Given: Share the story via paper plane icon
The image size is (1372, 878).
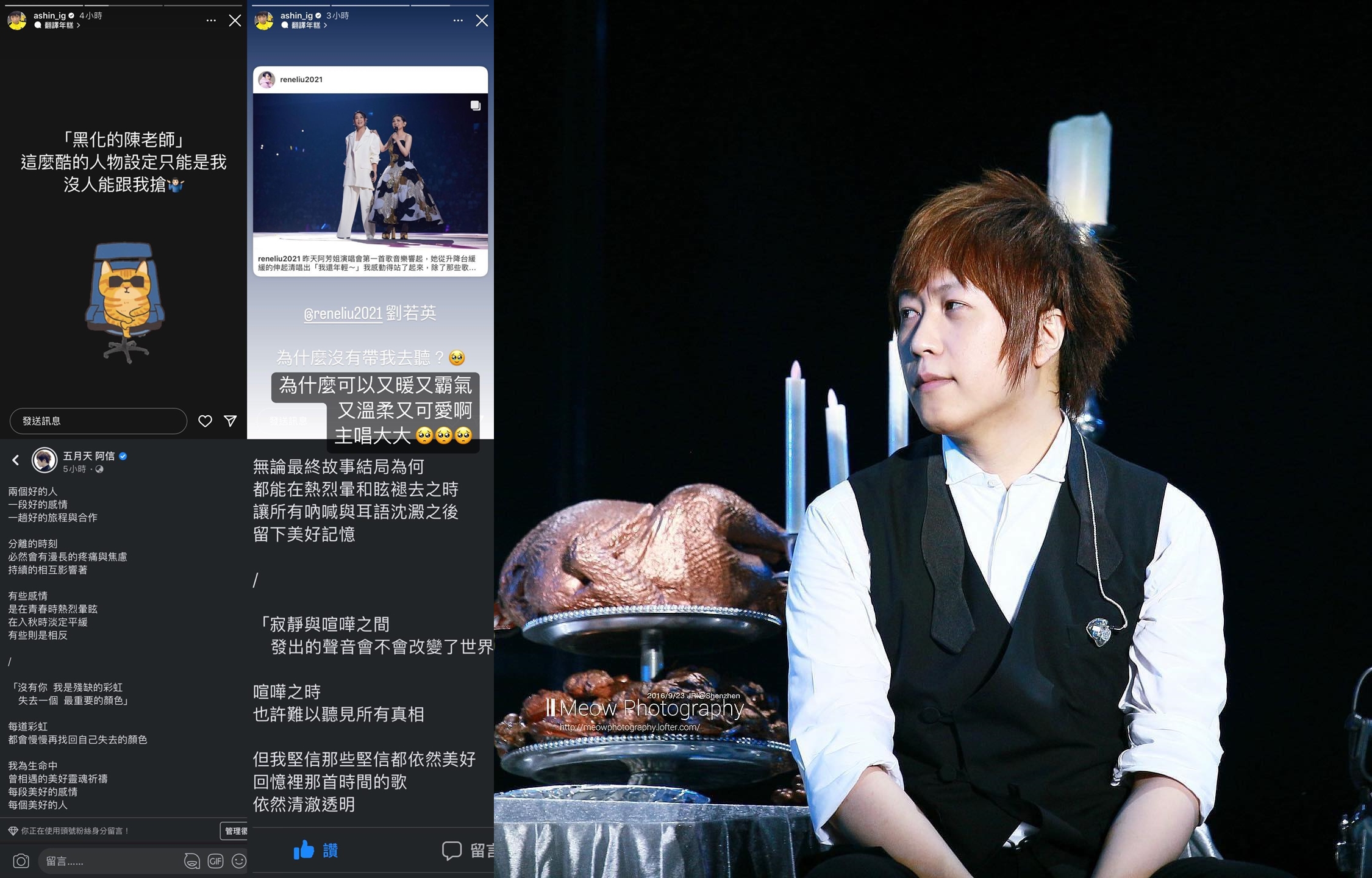Looking at the screenshot, I should point(230,421).
